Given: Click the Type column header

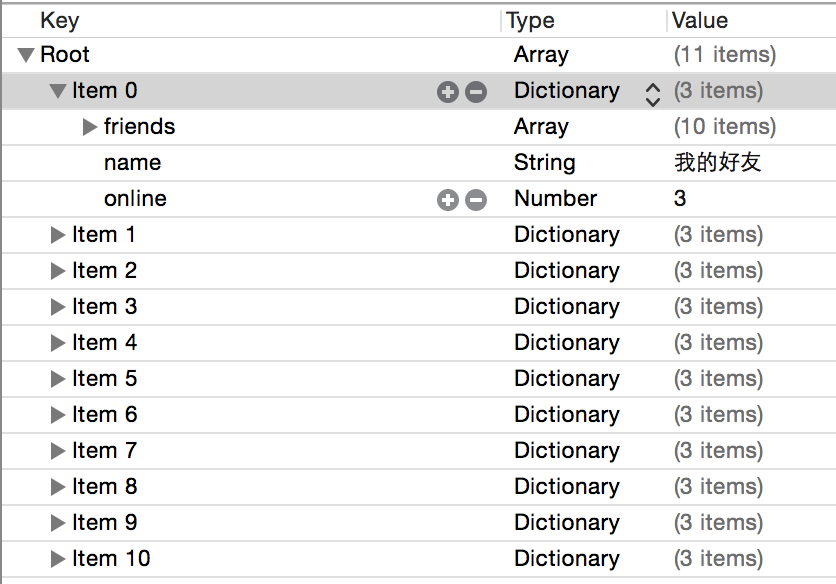Looking at the screenshot, I should click(x=530, y=20).
